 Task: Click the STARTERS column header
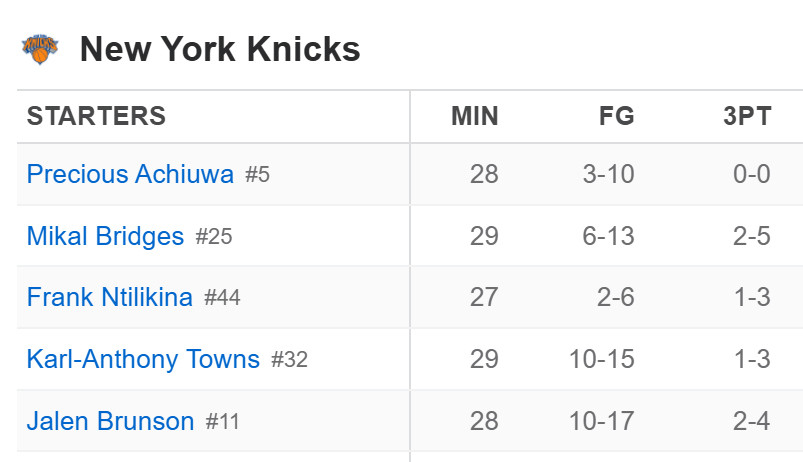click(x=96, y=116)
